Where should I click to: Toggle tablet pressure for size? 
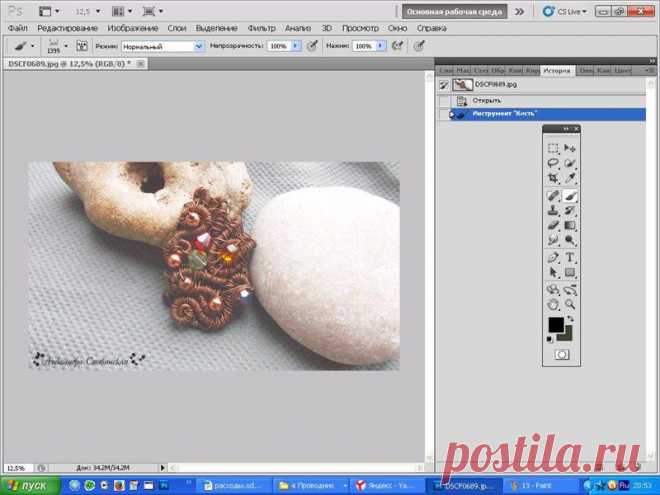[x=418, y=46]
